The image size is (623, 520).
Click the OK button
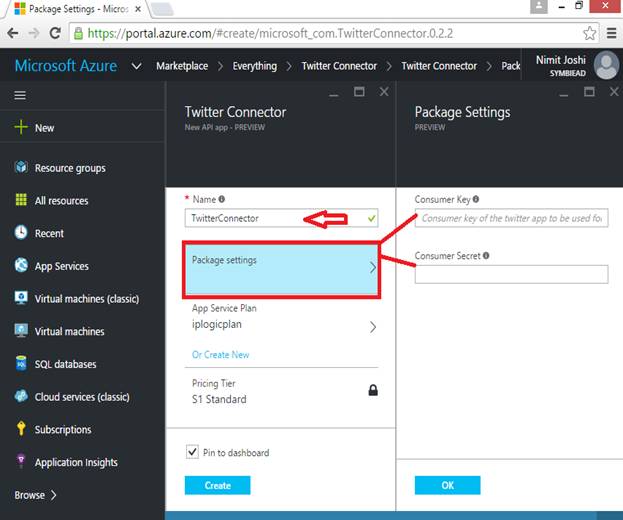[447, 485]
